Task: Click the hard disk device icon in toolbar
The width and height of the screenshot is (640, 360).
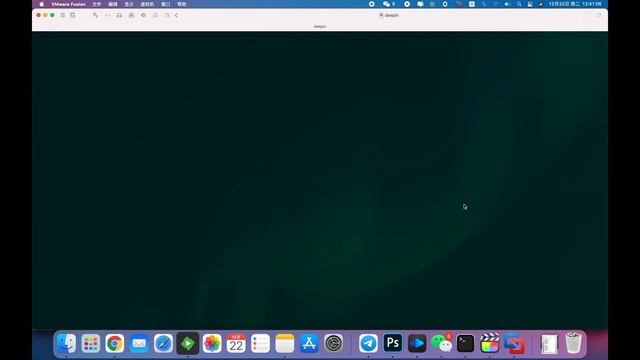Action: (x=119, y=15)
